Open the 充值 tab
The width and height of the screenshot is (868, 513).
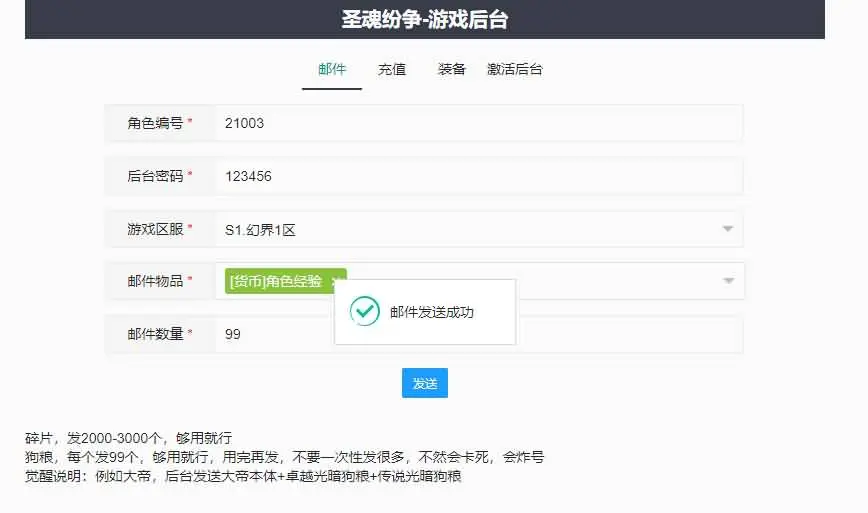(392, 69)
